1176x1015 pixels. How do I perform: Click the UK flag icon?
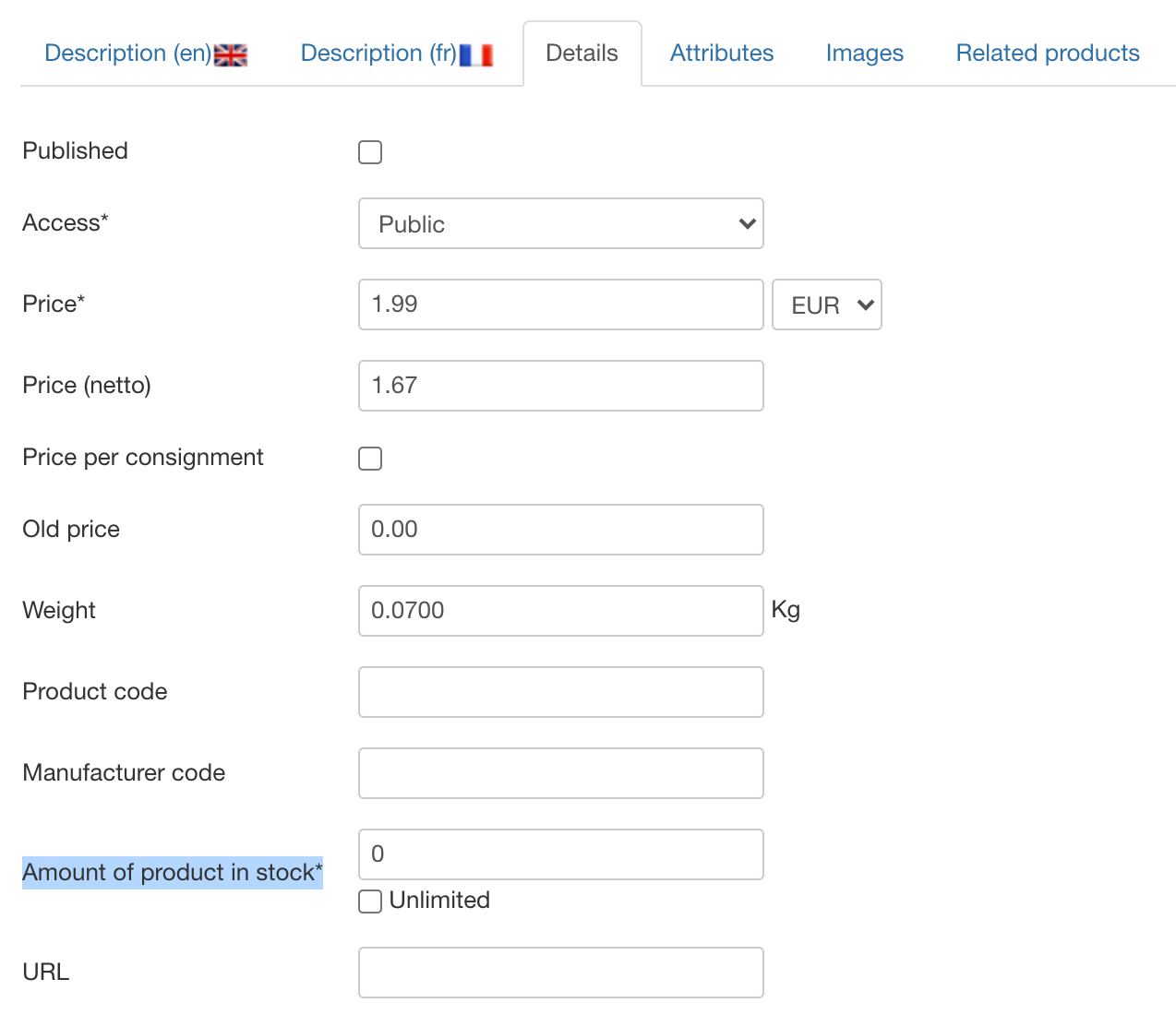click(231, 55)
